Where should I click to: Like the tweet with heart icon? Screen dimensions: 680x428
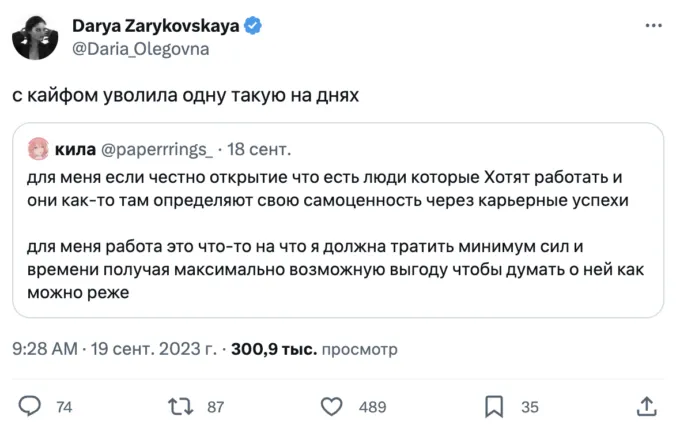click(x=332, y=406)
